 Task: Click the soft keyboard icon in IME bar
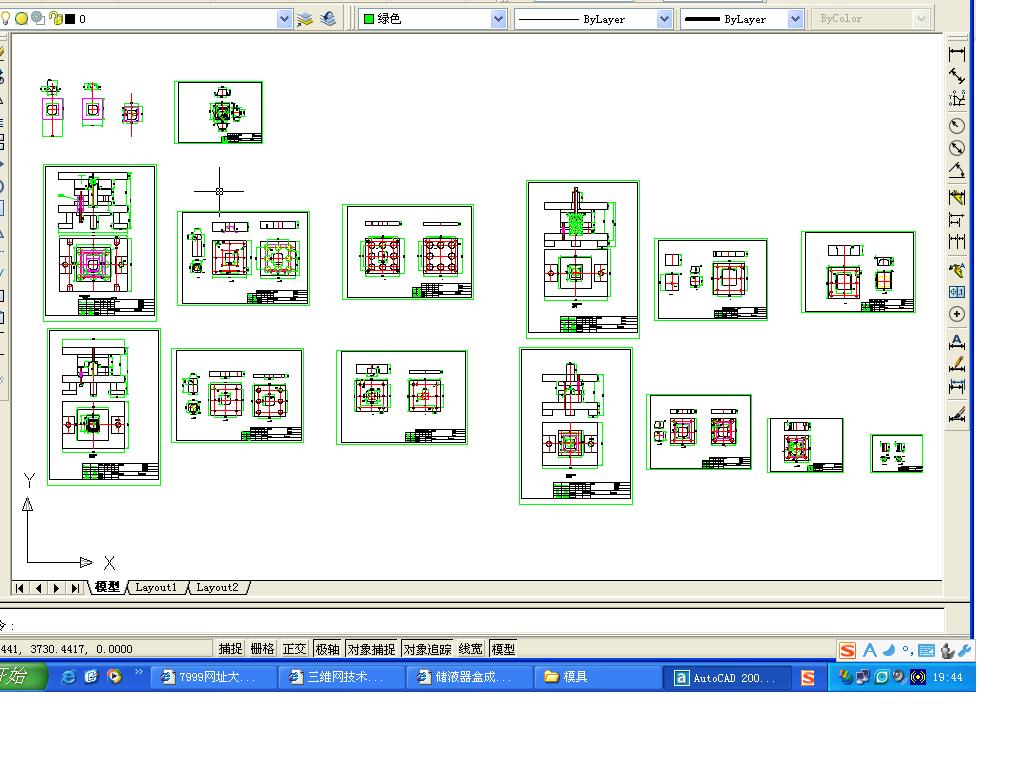pyautogui.click(x=926, y=650)
